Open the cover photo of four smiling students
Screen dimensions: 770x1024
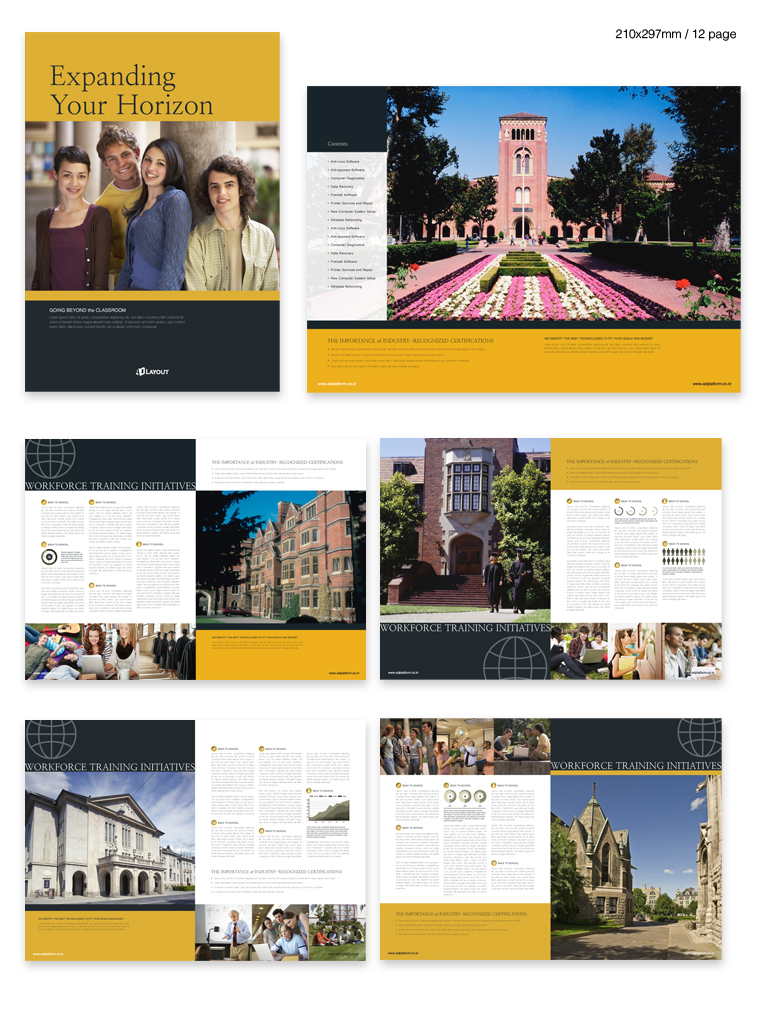[x=152, y=206]
